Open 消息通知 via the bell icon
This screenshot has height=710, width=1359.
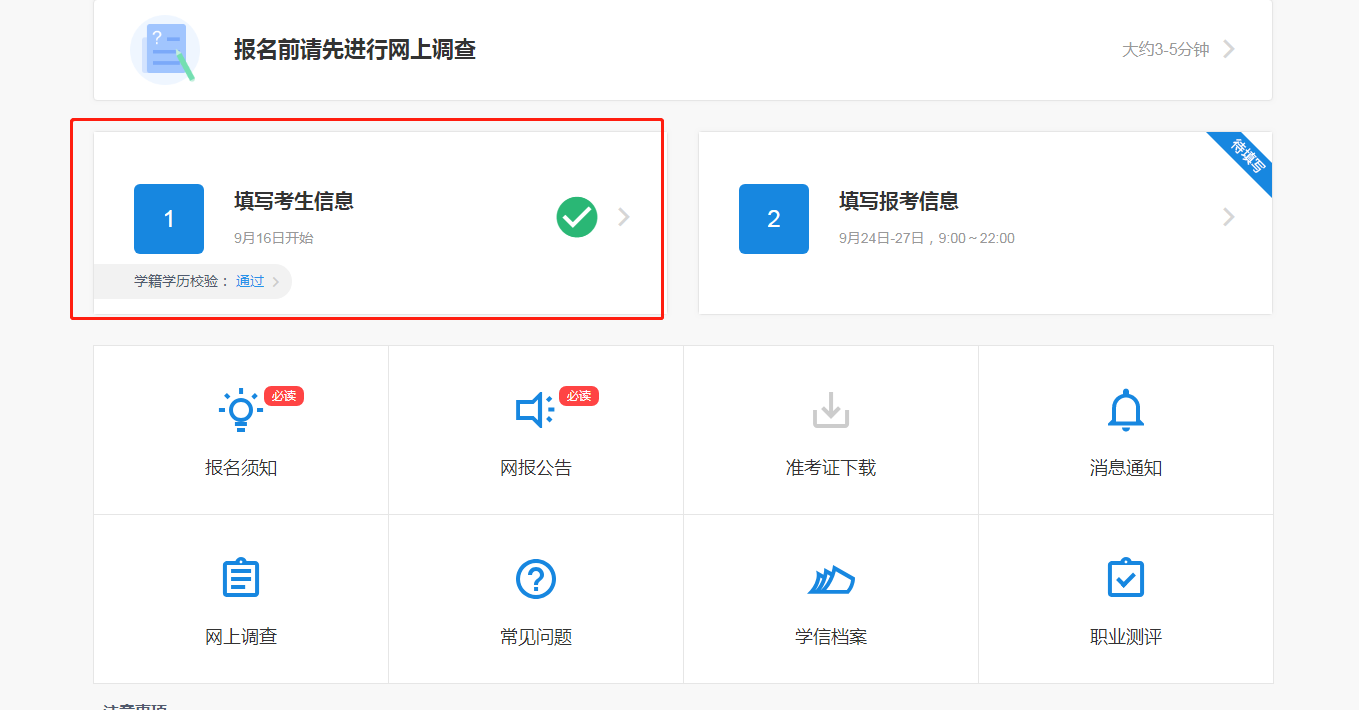[x=1126, y=408]
